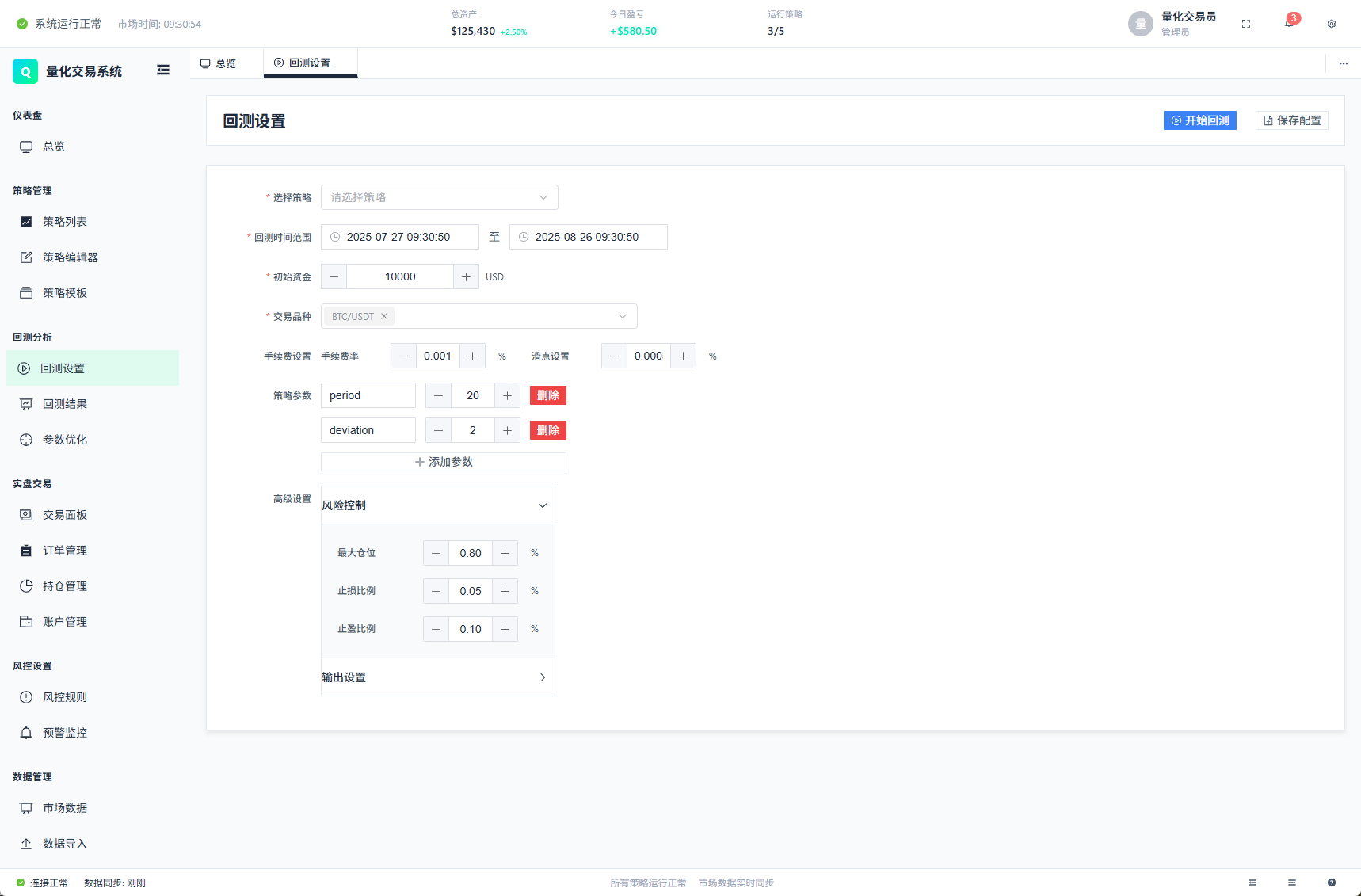Increase 最大仓位 with the plus button
This screenshot has height=896, width=1361.
pyautogui.click(x=505, y=553)
